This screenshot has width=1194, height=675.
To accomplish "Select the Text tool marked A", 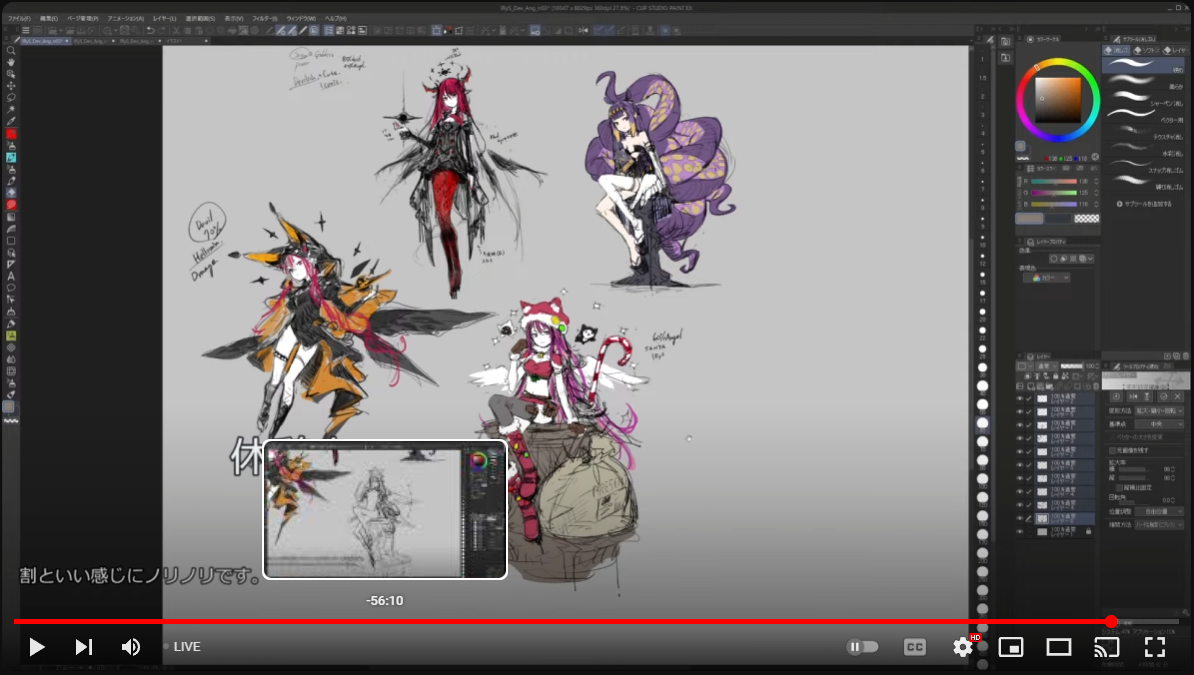I will (x=11, y=276).
